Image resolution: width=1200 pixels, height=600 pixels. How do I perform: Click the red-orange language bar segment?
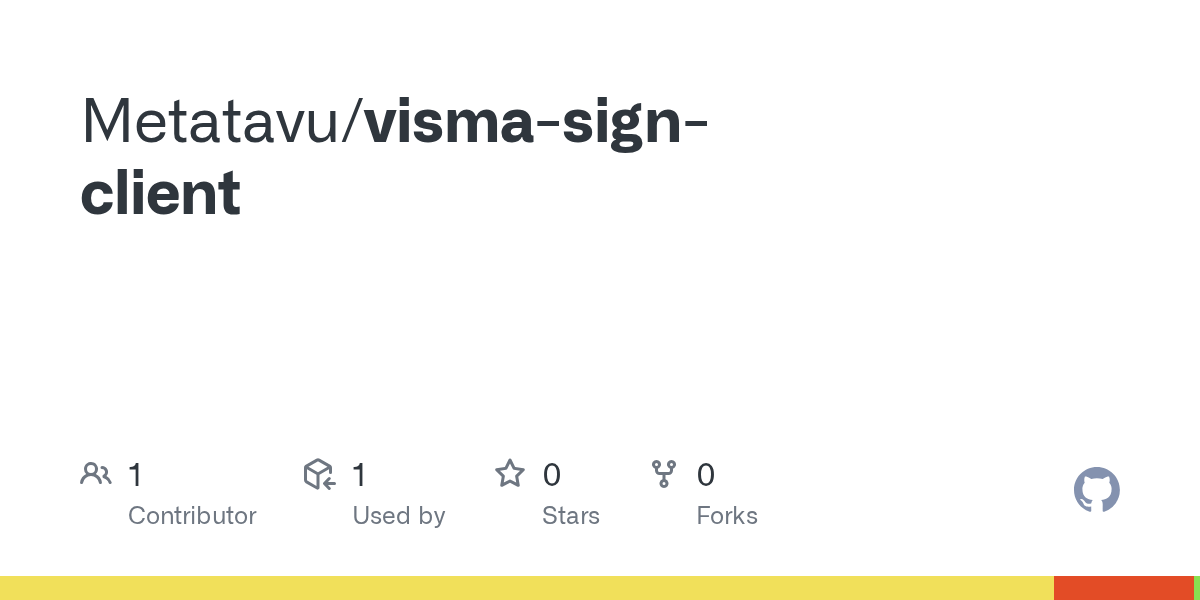click(x=1122, y=588)
